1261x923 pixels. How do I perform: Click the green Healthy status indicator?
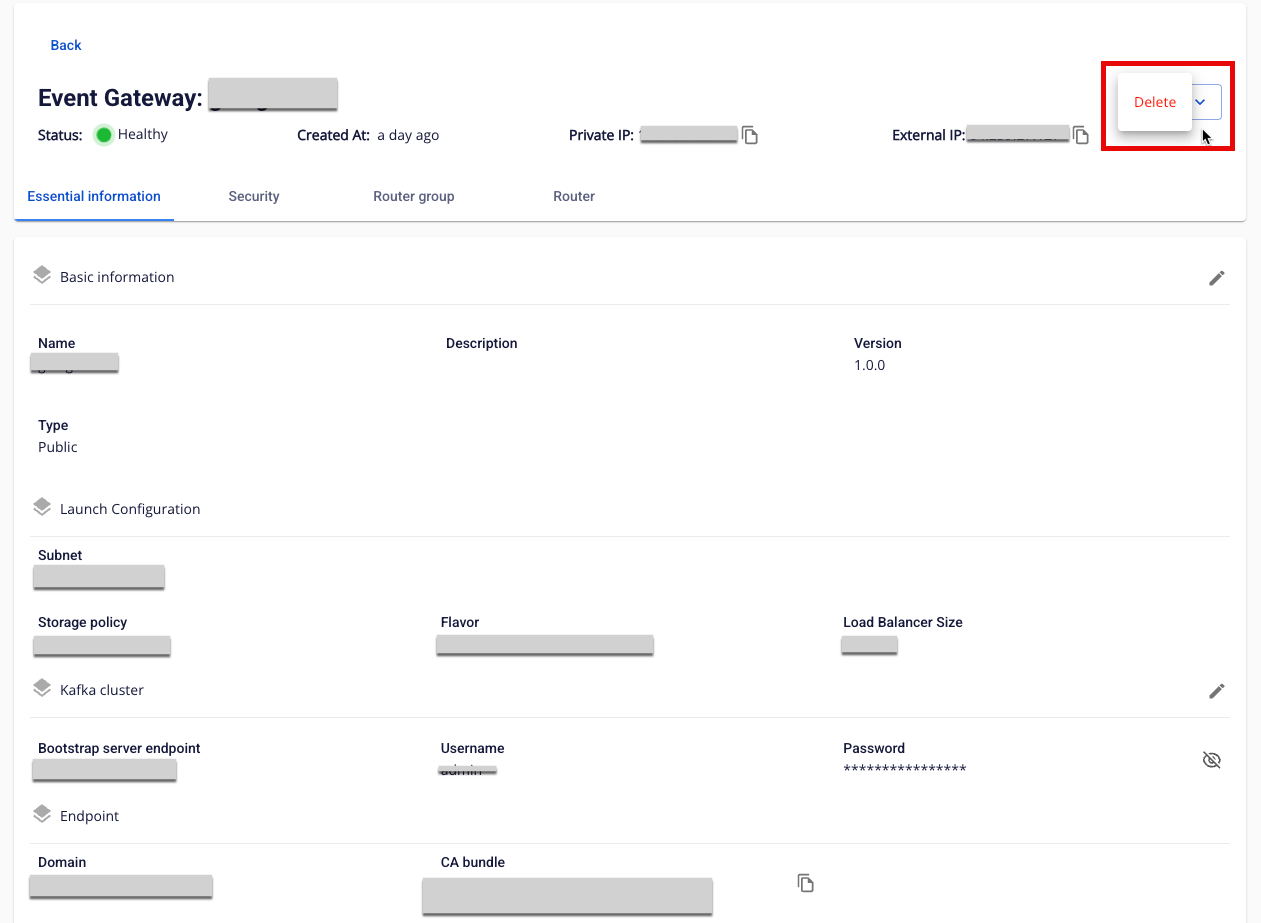pyautogui.click(x=103, y=135)
